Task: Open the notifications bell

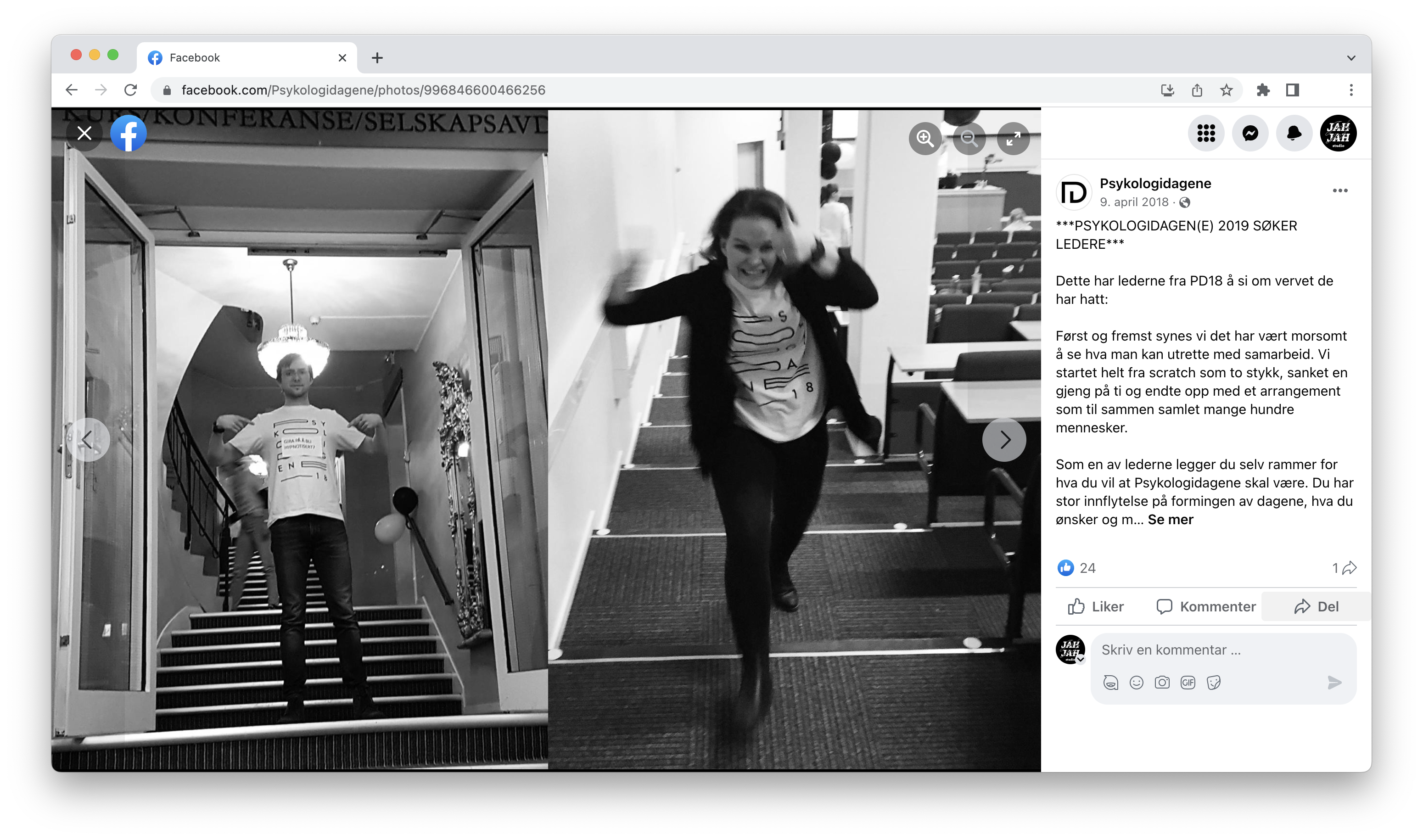Action: (1294, 134)
